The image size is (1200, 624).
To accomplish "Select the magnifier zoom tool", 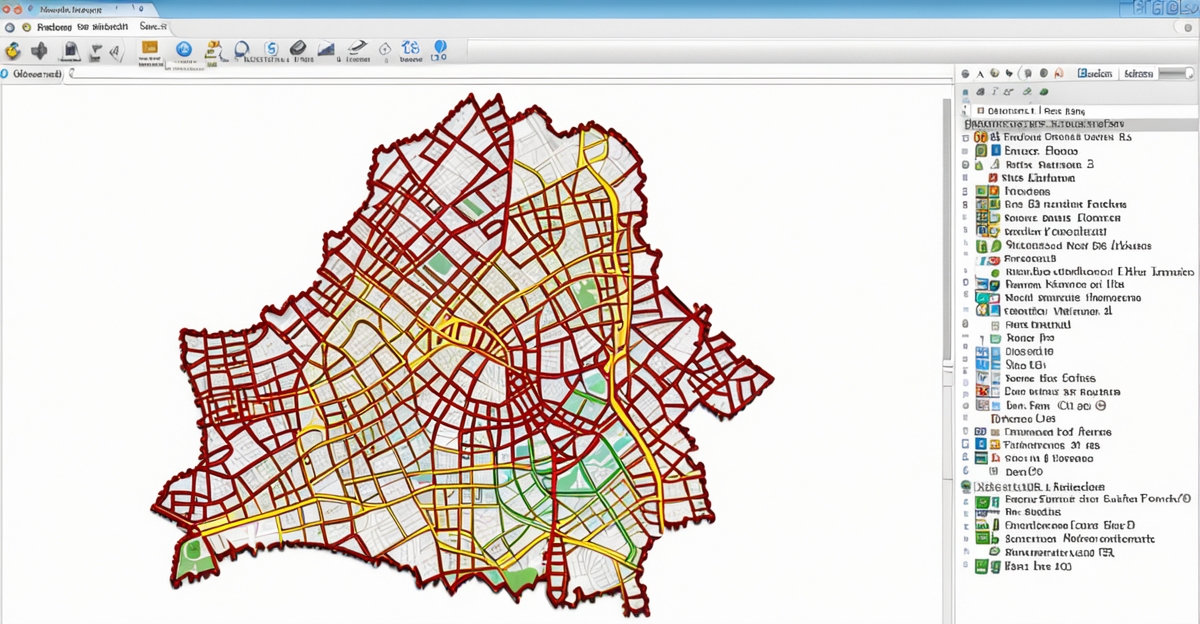I will click(x=241, y=49).
